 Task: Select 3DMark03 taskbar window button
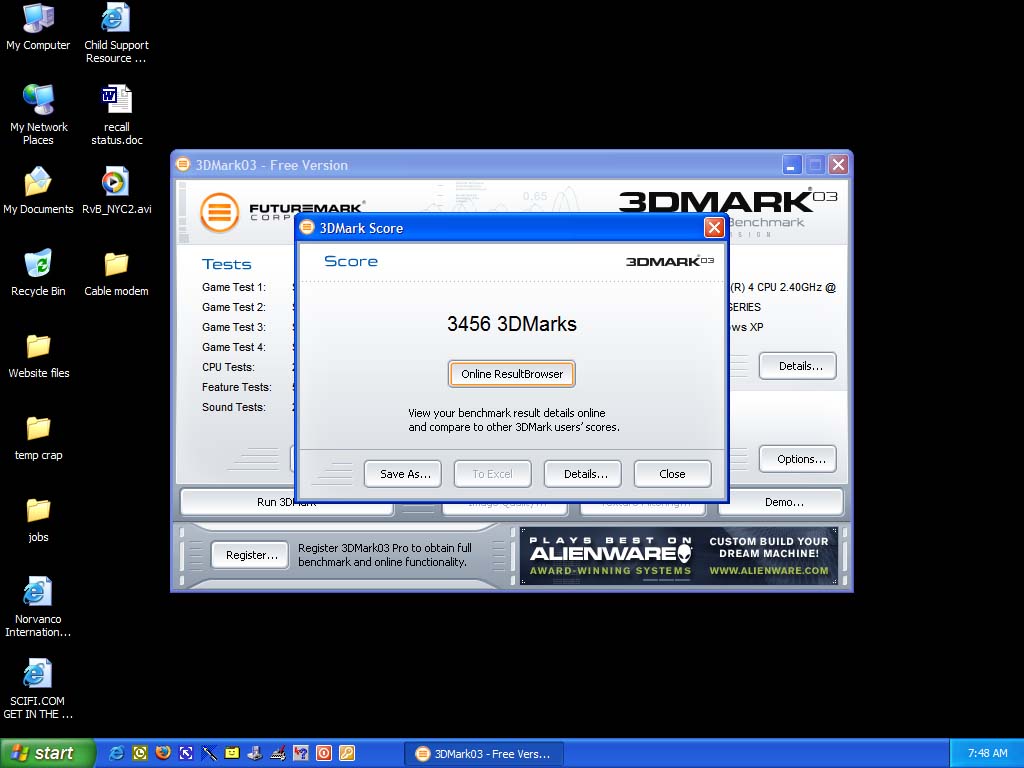point(485,754)
